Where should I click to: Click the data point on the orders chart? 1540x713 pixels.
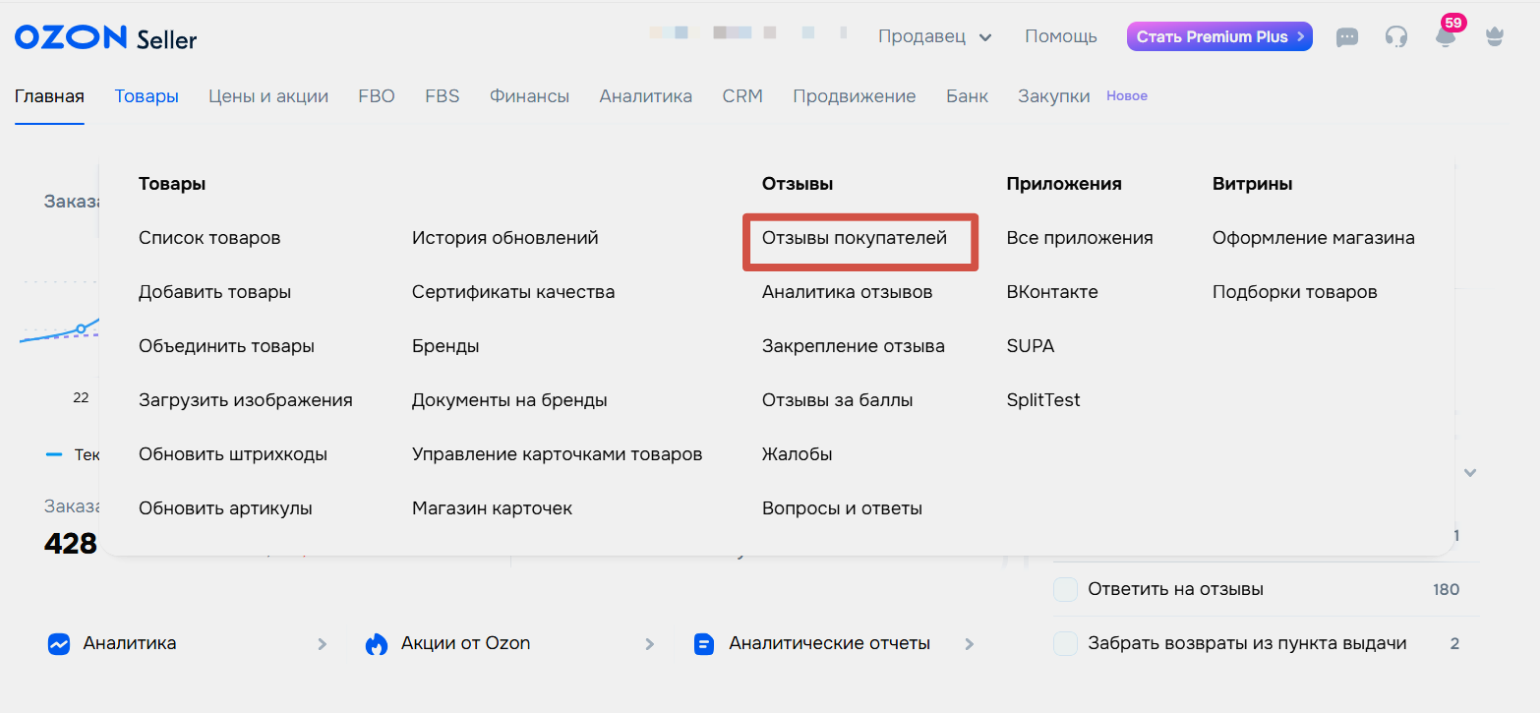tap(81, 329)
